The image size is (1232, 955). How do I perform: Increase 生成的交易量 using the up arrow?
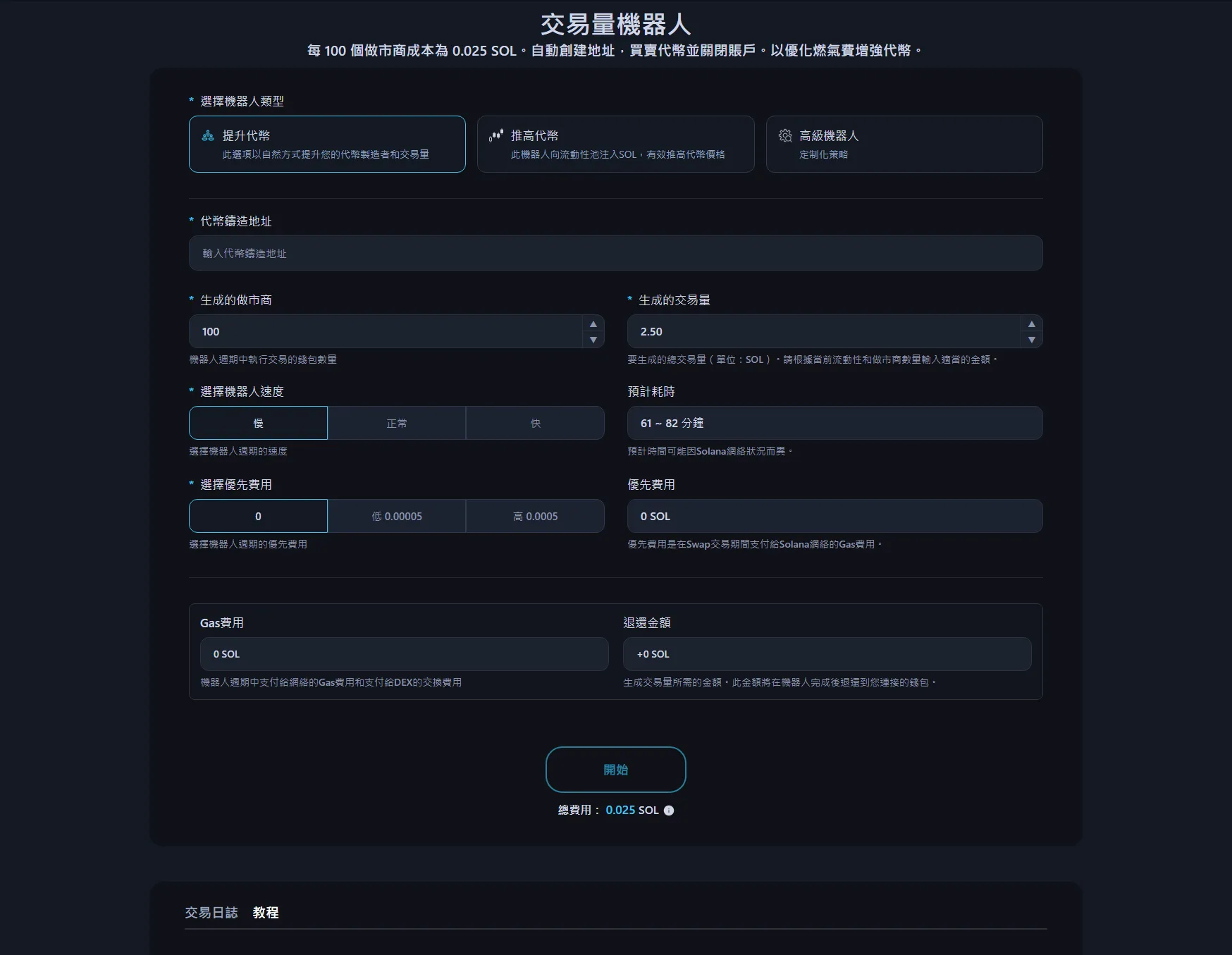[1031, 324]
